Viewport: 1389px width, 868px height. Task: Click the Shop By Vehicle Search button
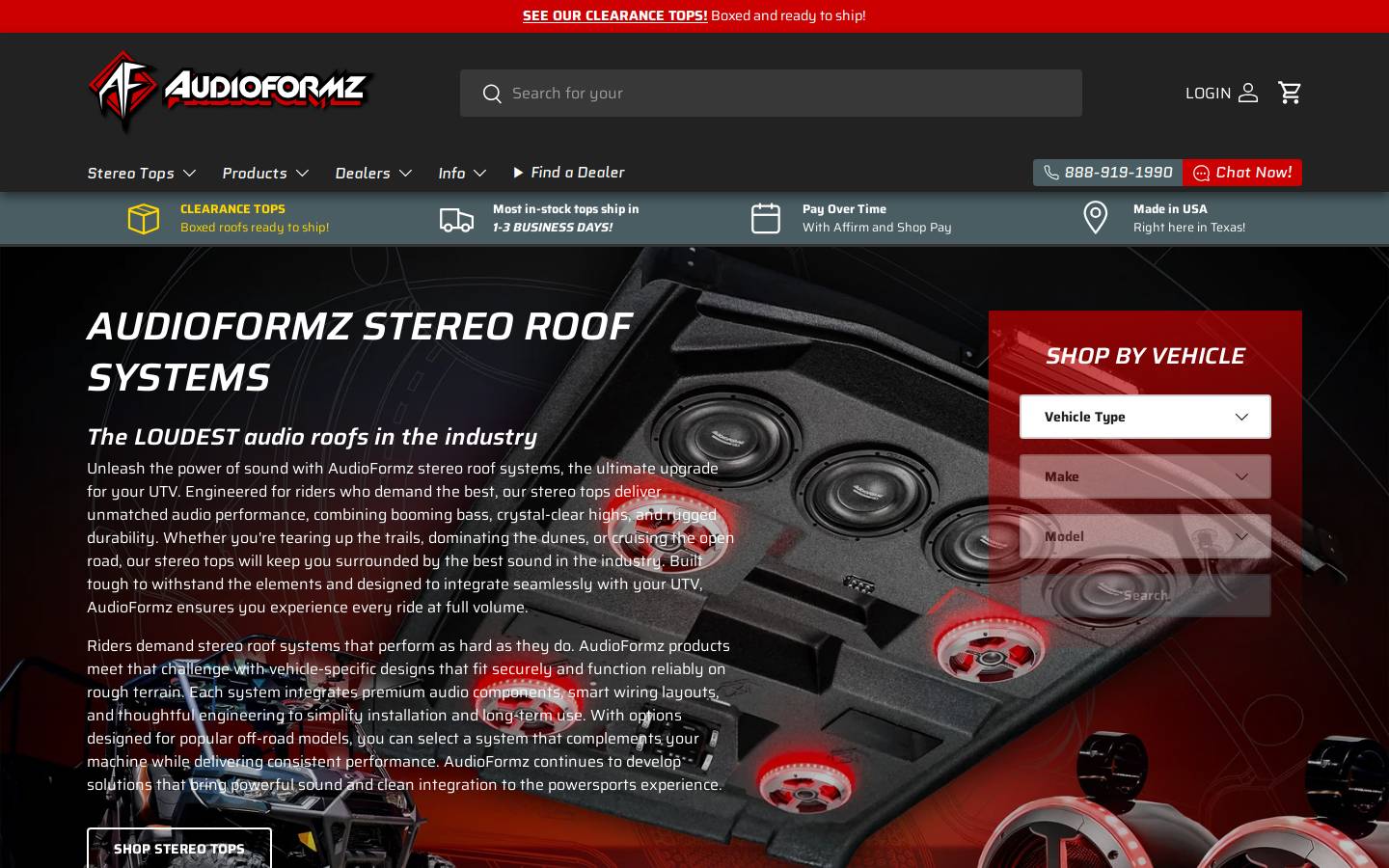coord(1145,596)
